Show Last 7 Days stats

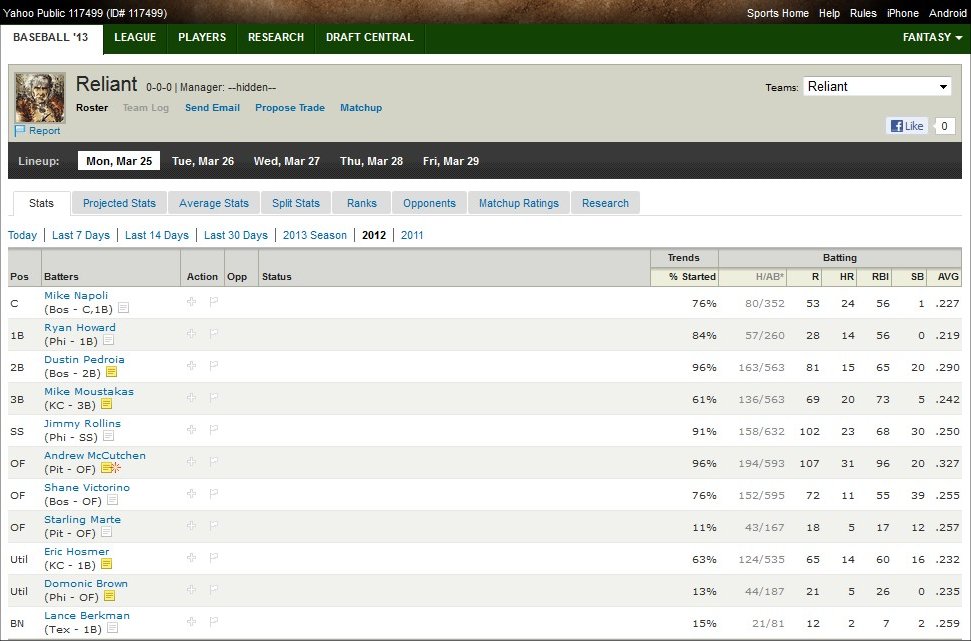81,235
